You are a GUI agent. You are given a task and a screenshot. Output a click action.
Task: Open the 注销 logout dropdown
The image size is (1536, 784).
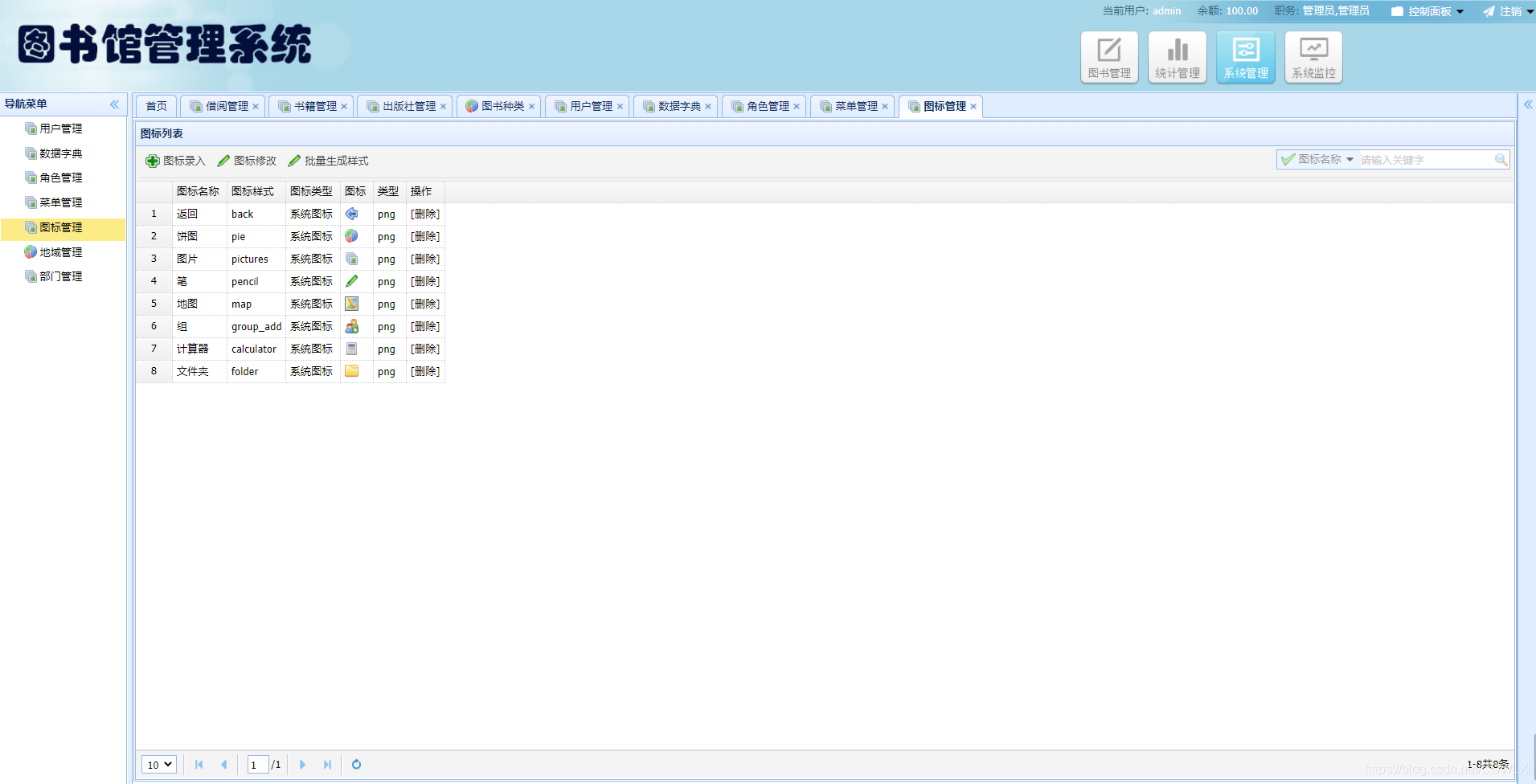pos(1508,11)
